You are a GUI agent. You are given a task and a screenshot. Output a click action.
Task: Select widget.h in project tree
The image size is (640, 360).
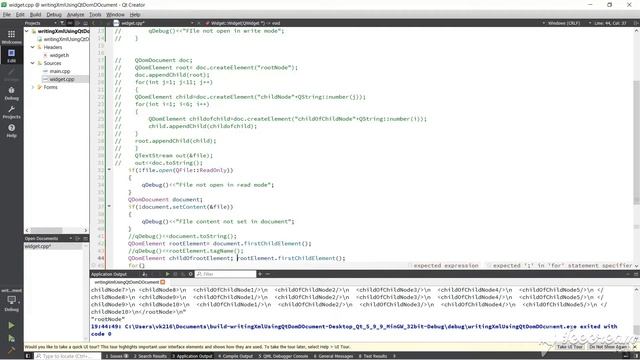59,55
